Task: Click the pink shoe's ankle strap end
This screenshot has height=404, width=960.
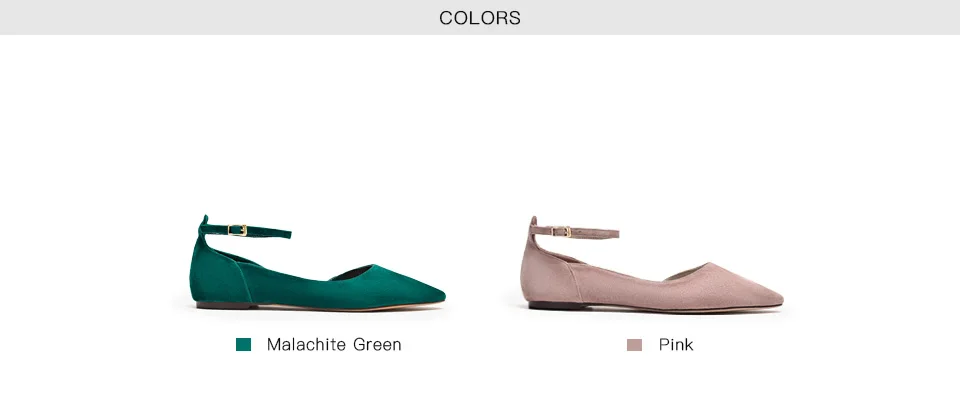Action: pyautogui.click(x=610, y=233)
